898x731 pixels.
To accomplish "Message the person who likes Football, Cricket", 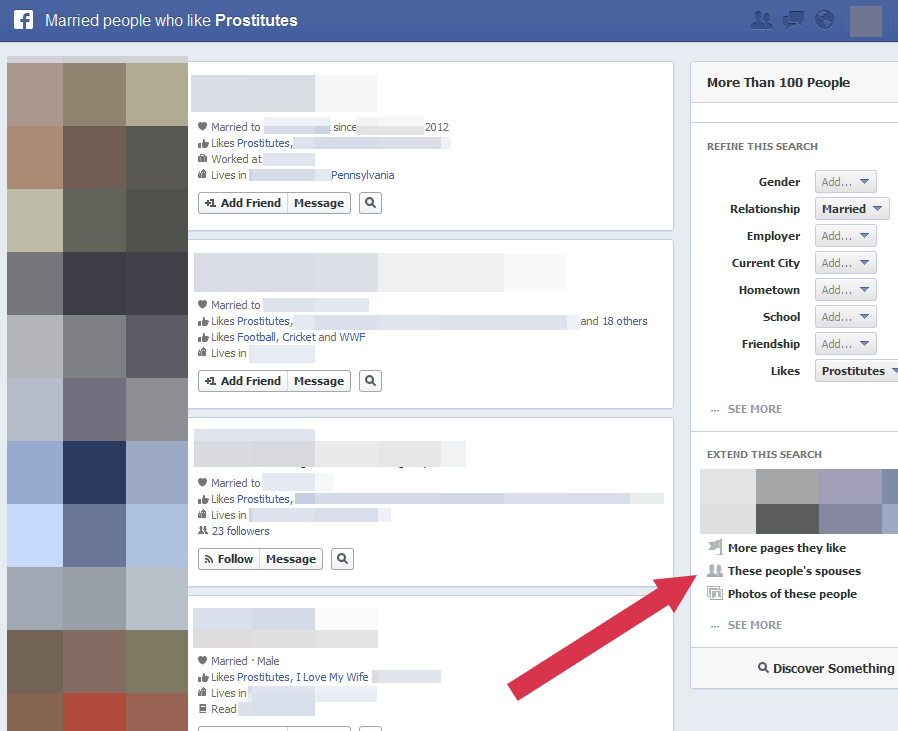I will tap(319, 381).
